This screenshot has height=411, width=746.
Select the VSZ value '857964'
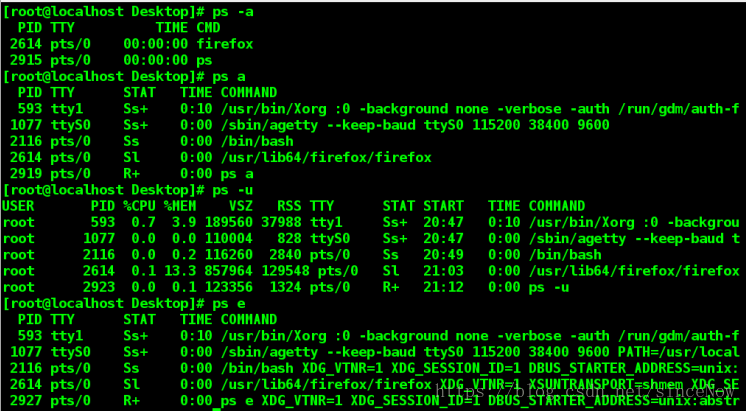(x=229, y=271)
